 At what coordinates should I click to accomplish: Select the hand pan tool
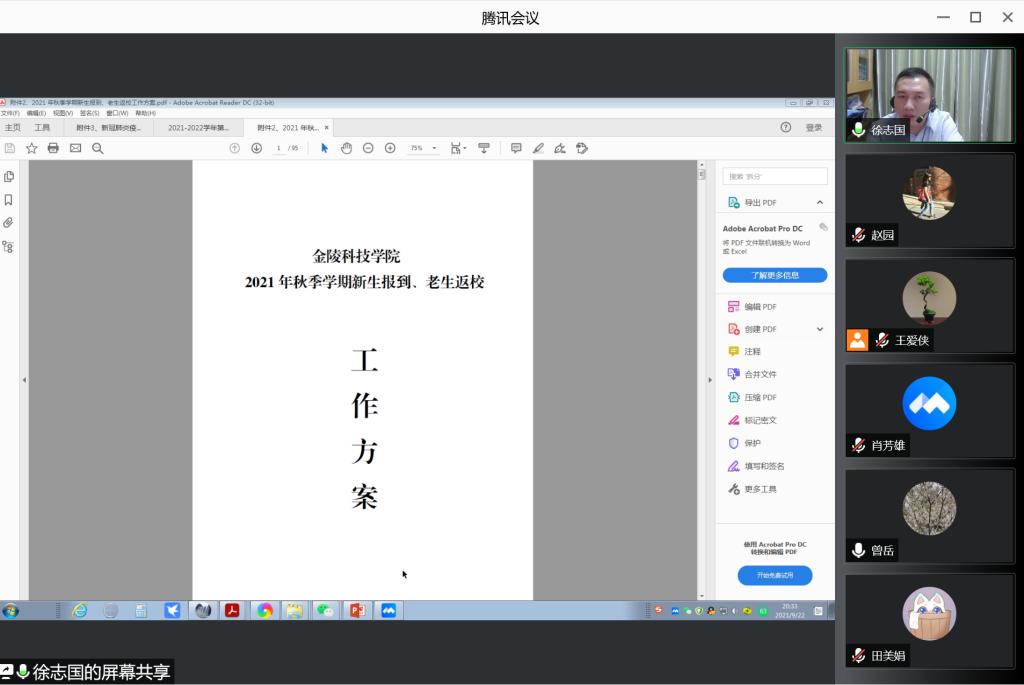[x=346, y=148]
